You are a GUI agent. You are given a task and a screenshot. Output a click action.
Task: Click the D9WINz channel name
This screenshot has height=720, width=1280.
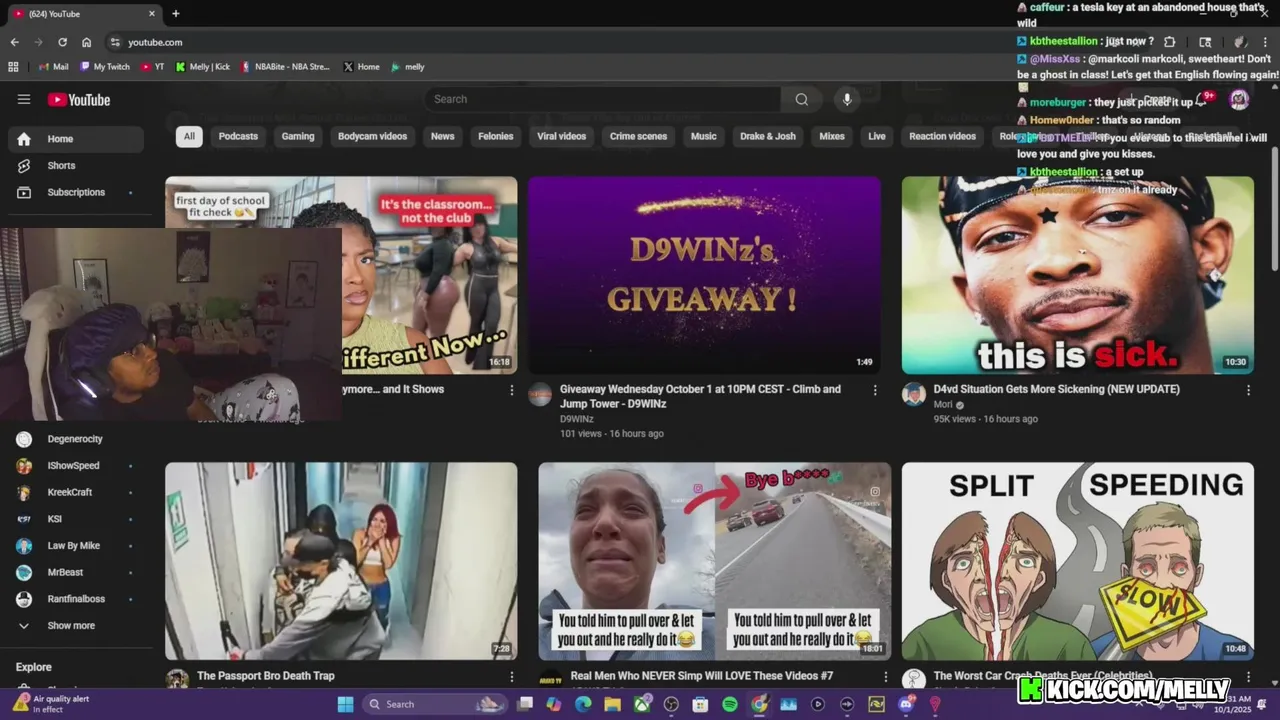tap(577, 419)
